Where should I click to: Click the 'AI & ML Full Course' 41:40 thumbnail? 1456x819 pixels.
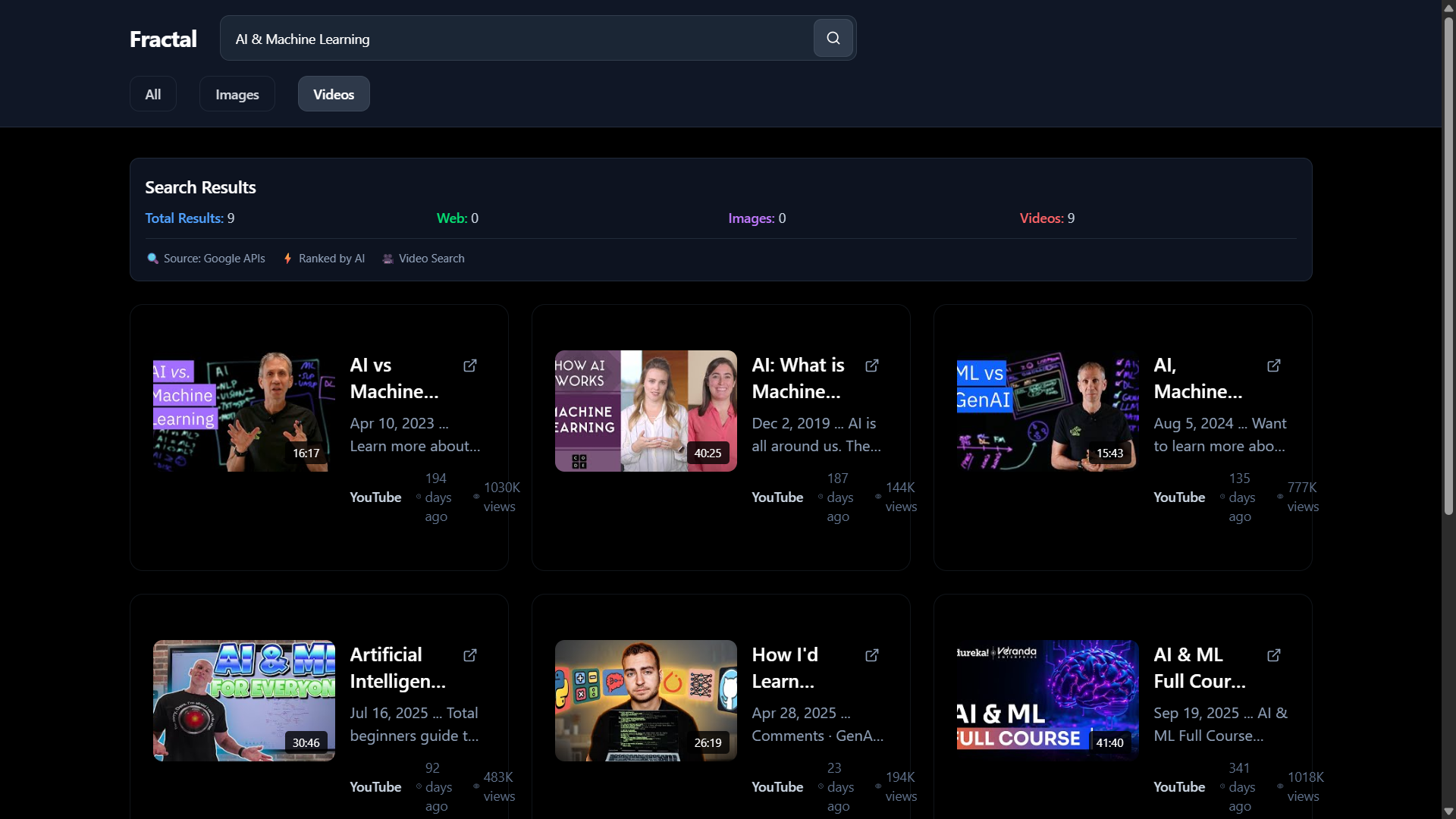[1047, 700]
